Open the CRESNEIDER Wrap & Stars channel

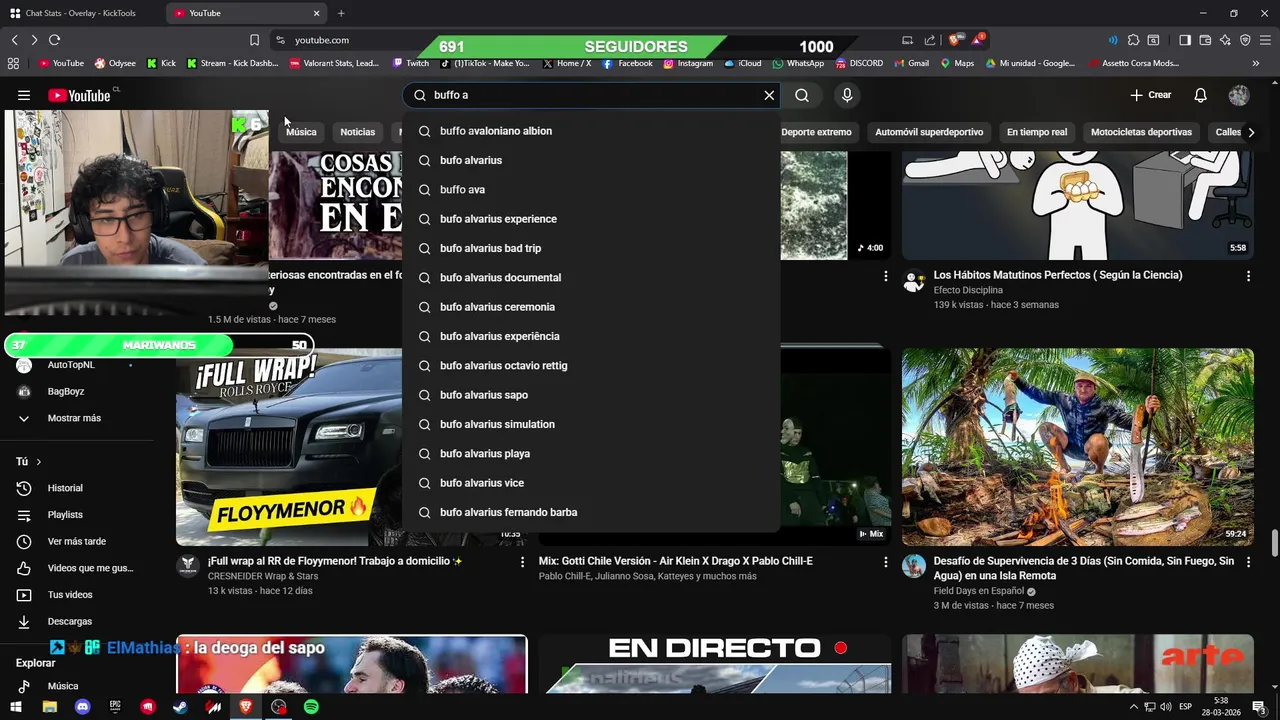point(263,576)
